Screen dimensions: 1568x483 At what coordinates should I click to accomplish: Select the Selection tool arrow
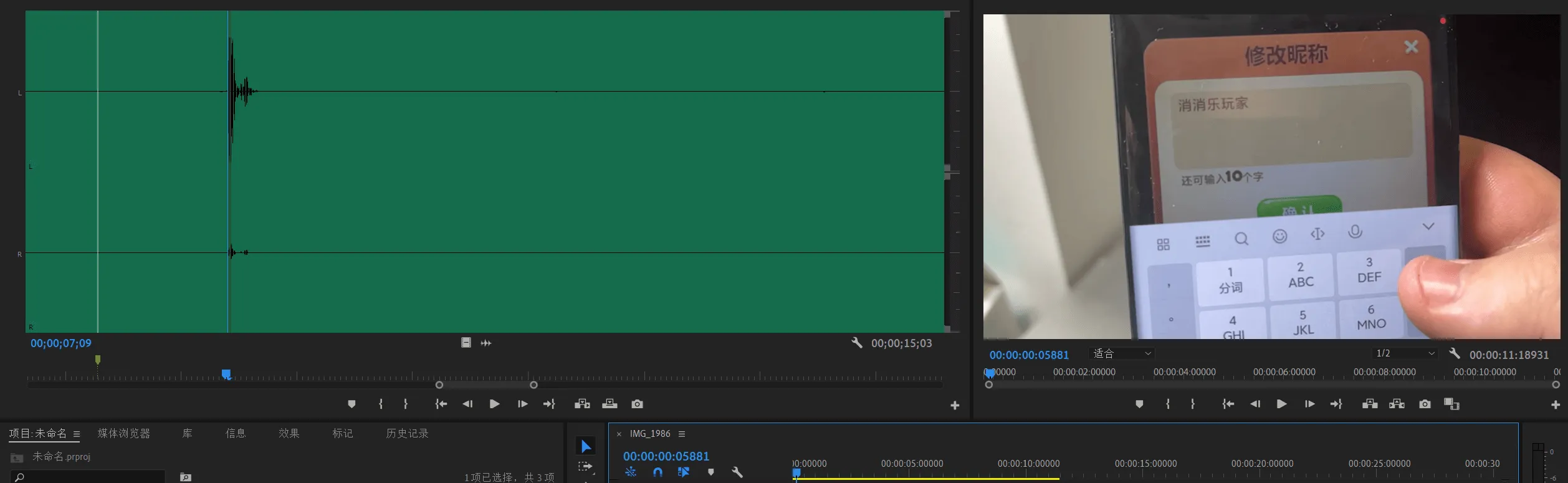tap(586, 446)
